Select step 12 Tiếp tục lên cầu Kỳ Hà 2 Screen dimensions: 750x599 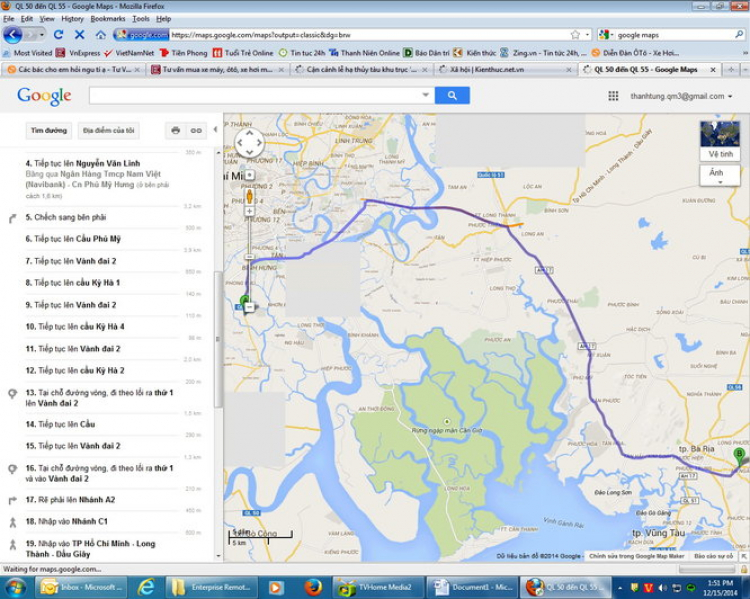point(75,370)
